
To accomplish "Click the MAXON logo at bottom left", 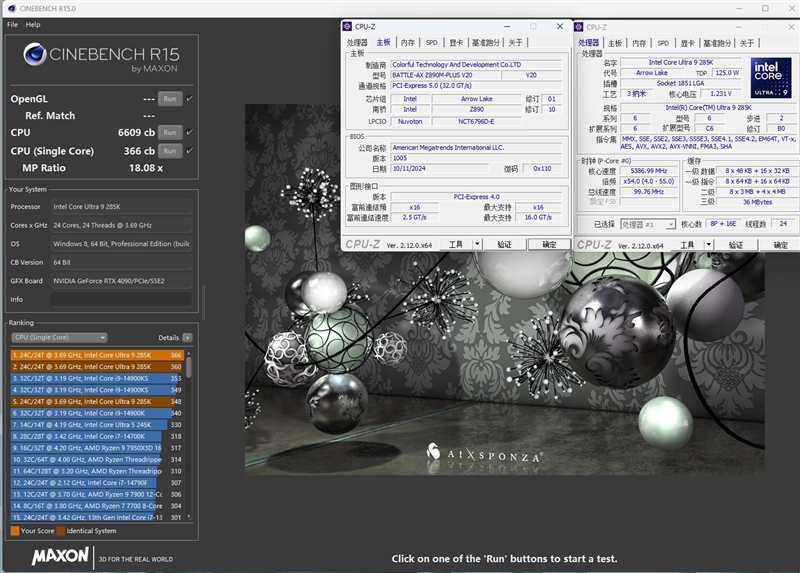I will [60, 557].
